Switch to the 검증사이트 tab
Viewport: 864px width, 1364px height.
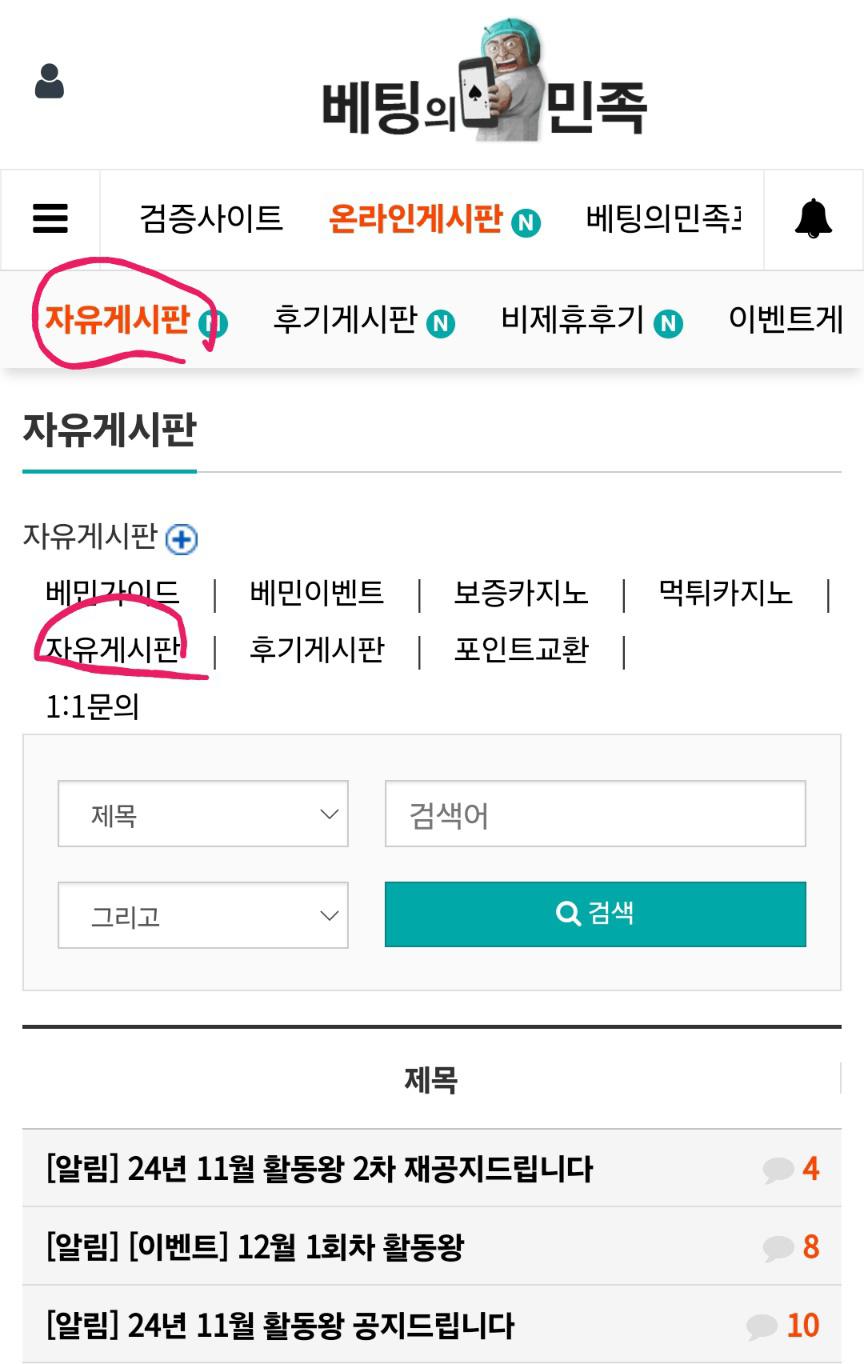(211, 218)
